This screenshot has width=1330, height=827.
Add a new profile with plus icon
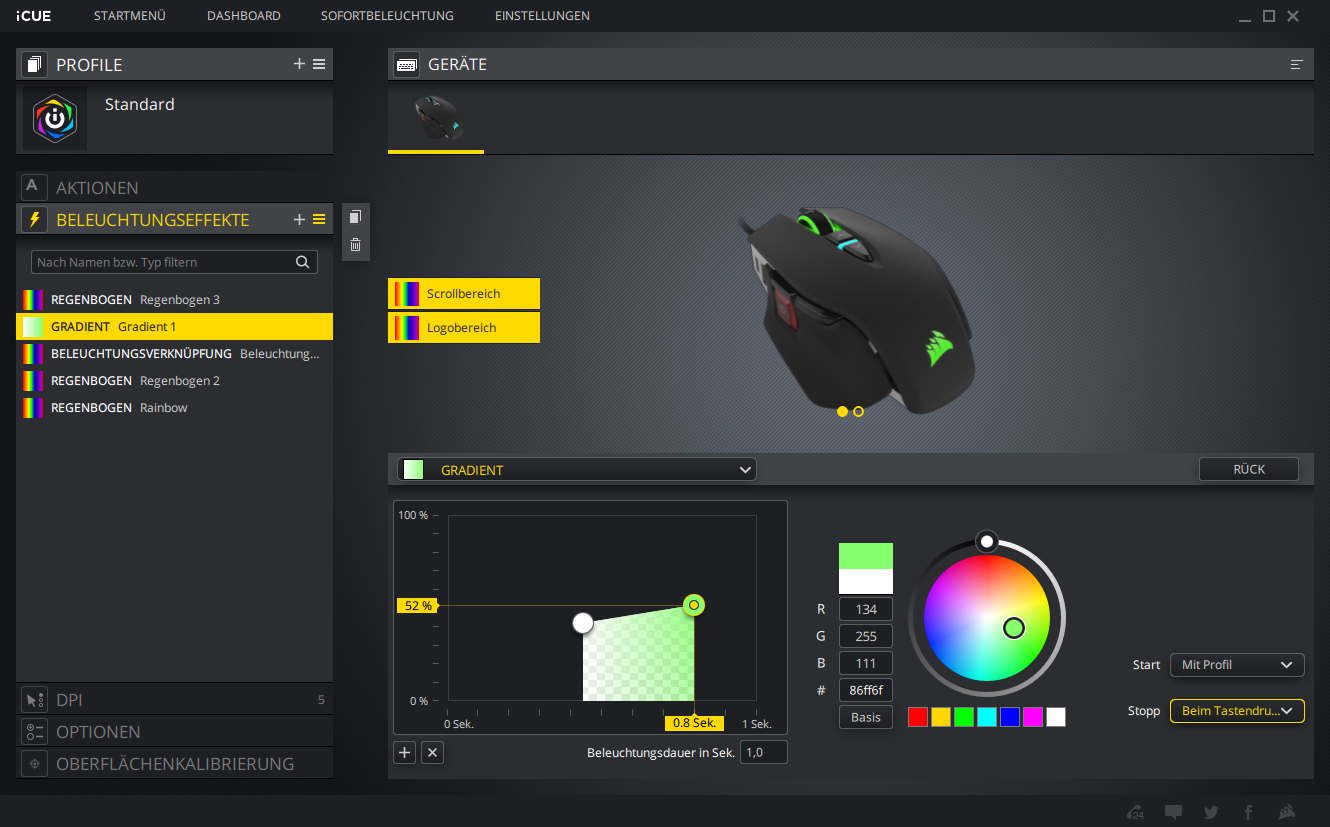(299, 64)
